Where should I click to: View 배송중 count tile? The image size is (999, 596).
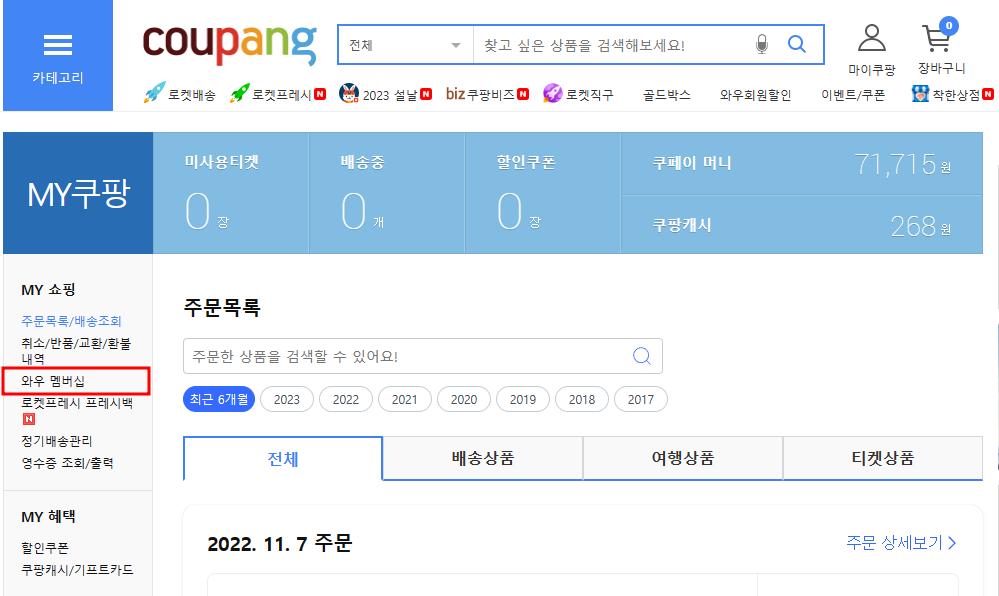point(387,193)
